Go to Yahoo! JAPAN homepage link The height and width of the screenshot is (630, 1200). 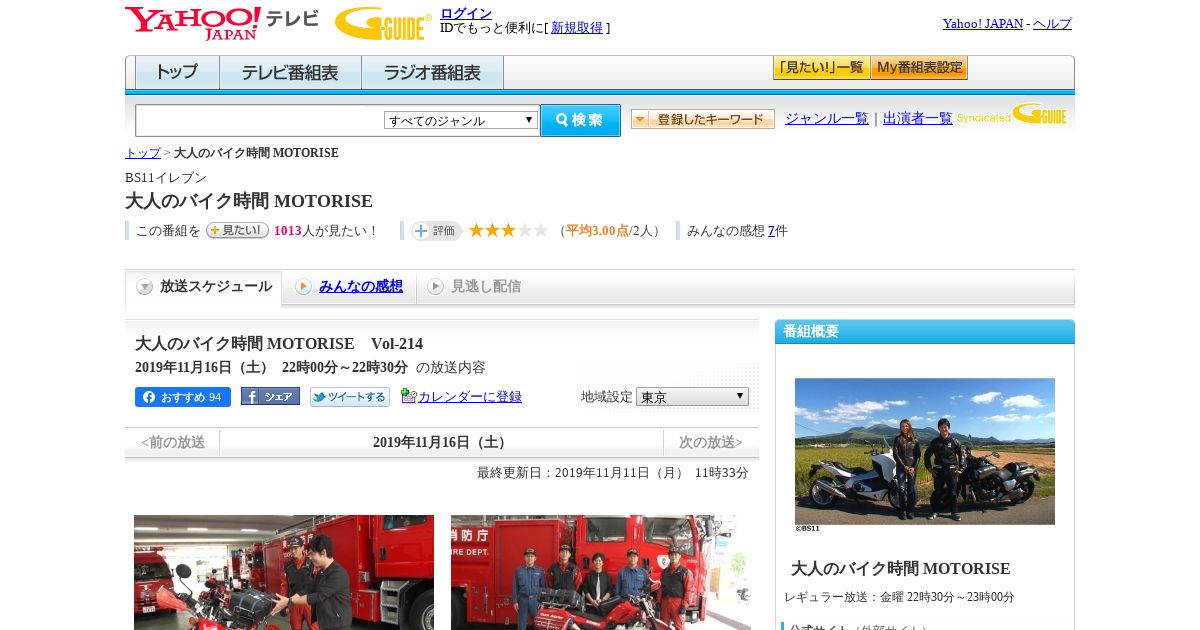(x=982, y=24)
